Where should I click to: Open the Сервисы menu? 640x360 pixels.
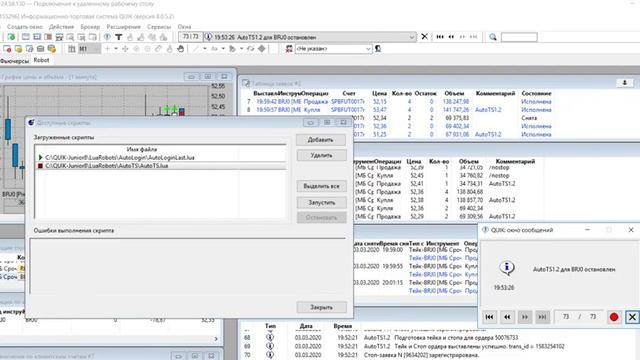159,27
